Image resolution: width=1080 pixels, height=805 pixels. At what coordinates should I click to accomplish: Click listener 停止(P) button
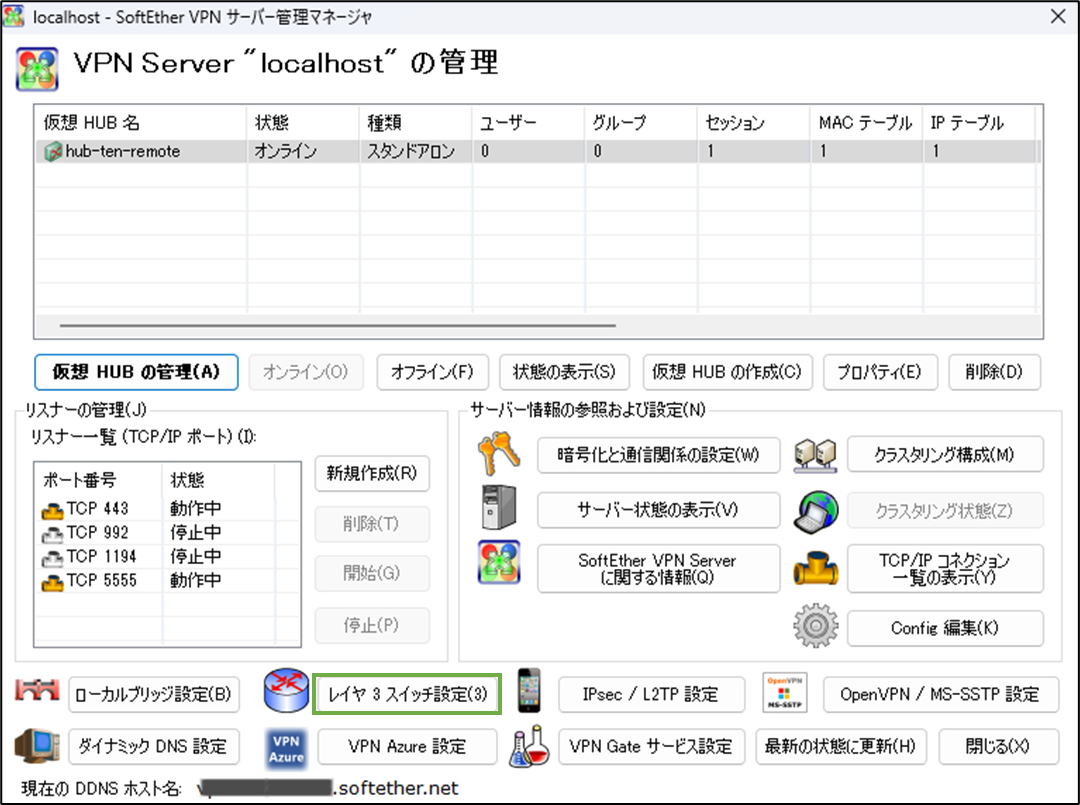(372, 625)
